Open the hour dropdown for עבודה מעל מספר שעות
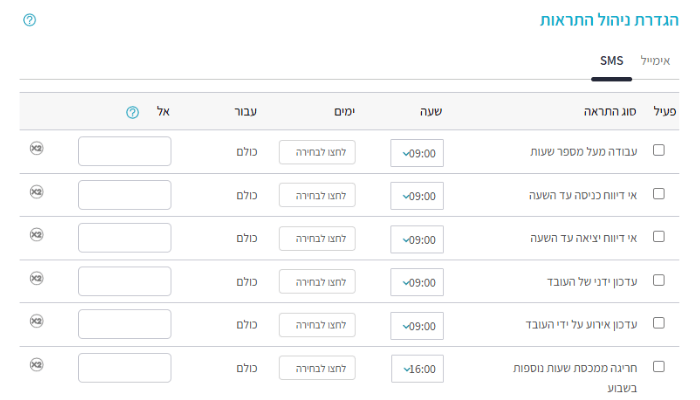The height and width of the screenshot is (400, 700). [x=417, y=153]
